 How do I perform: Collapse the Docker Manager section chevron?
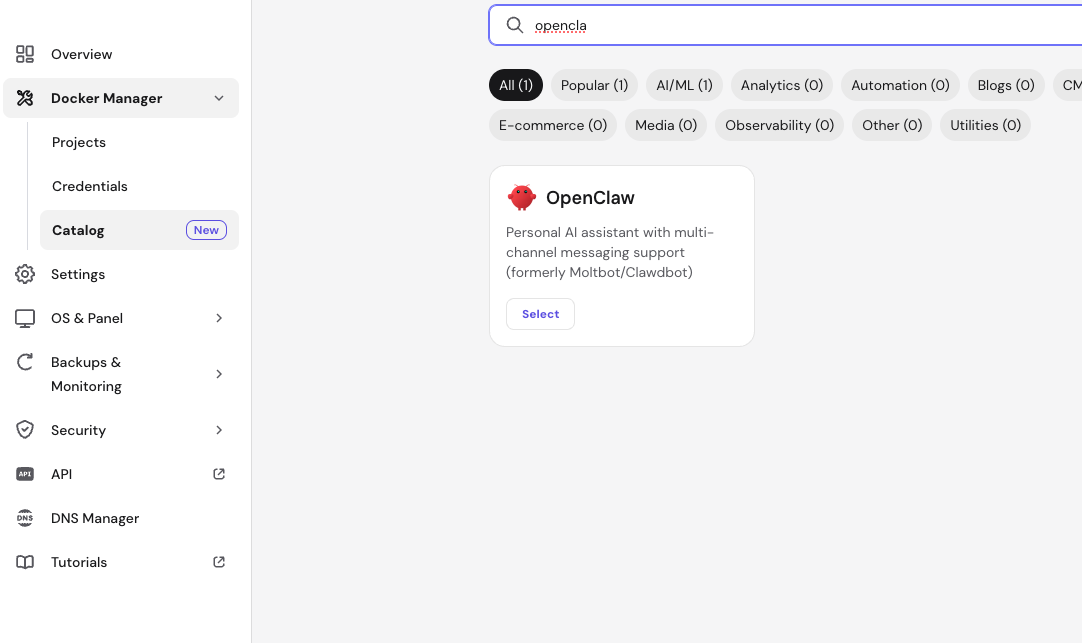(219, 98)
